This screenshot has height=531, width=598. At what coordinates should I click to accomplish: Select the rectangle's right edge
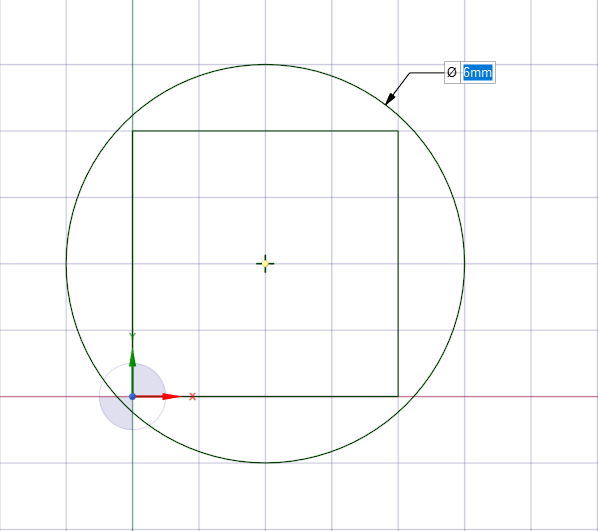398,264
